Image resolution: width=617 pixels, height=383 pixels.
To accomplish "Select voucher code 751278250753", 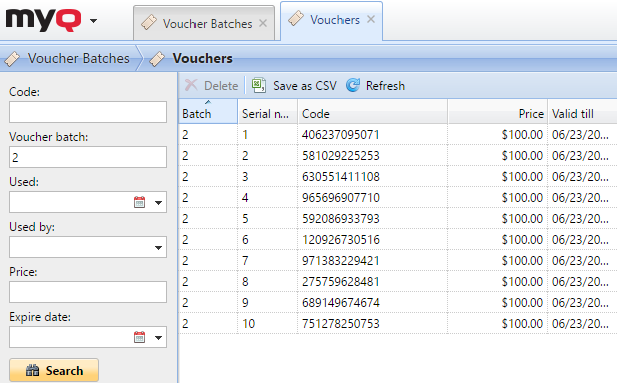I will coord(340,324).
